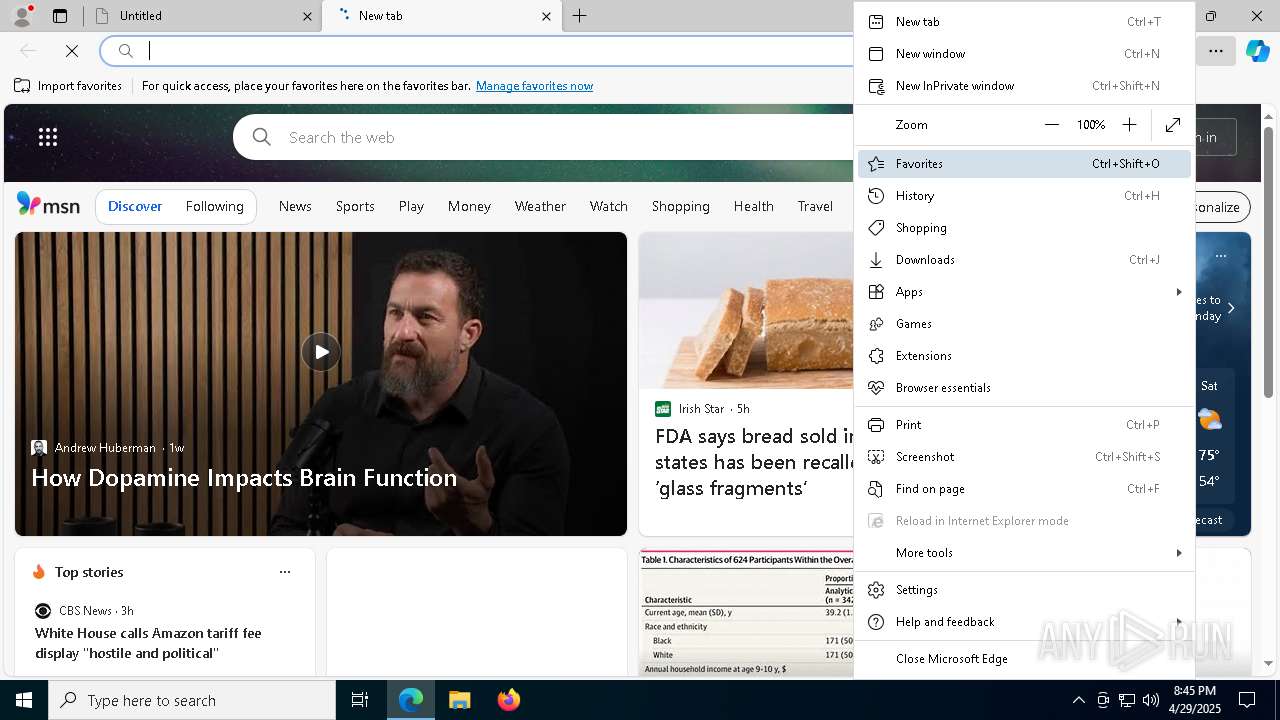This screenshot has height=720, width=1280.
Task: Open Windows Start menu
Action: coord(24,700)
